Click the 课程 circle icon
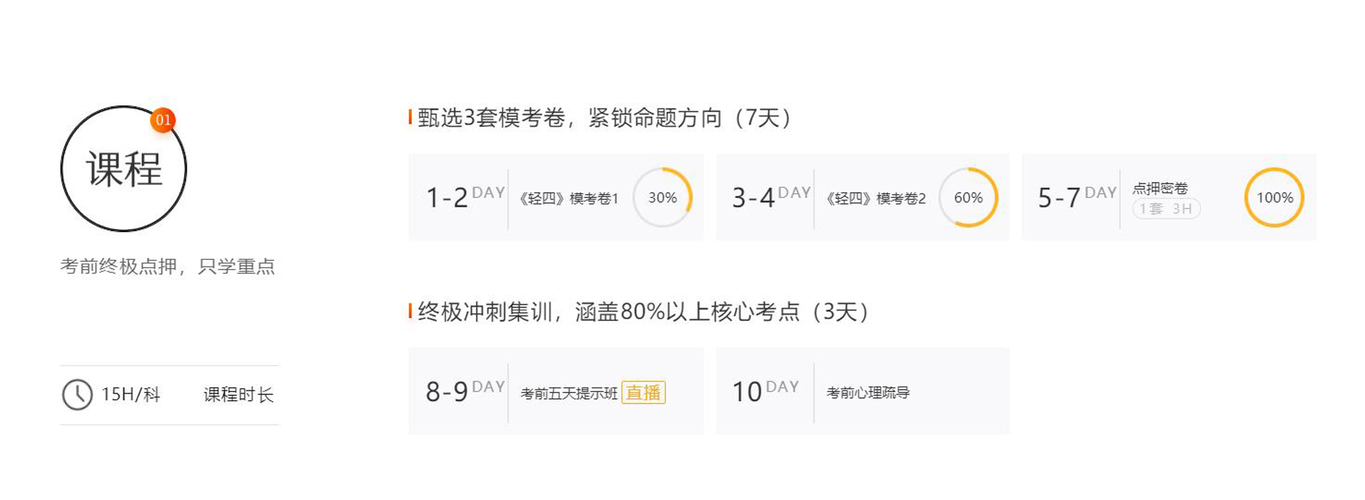This screenshot has width=1365, height=500. point(124,169)
